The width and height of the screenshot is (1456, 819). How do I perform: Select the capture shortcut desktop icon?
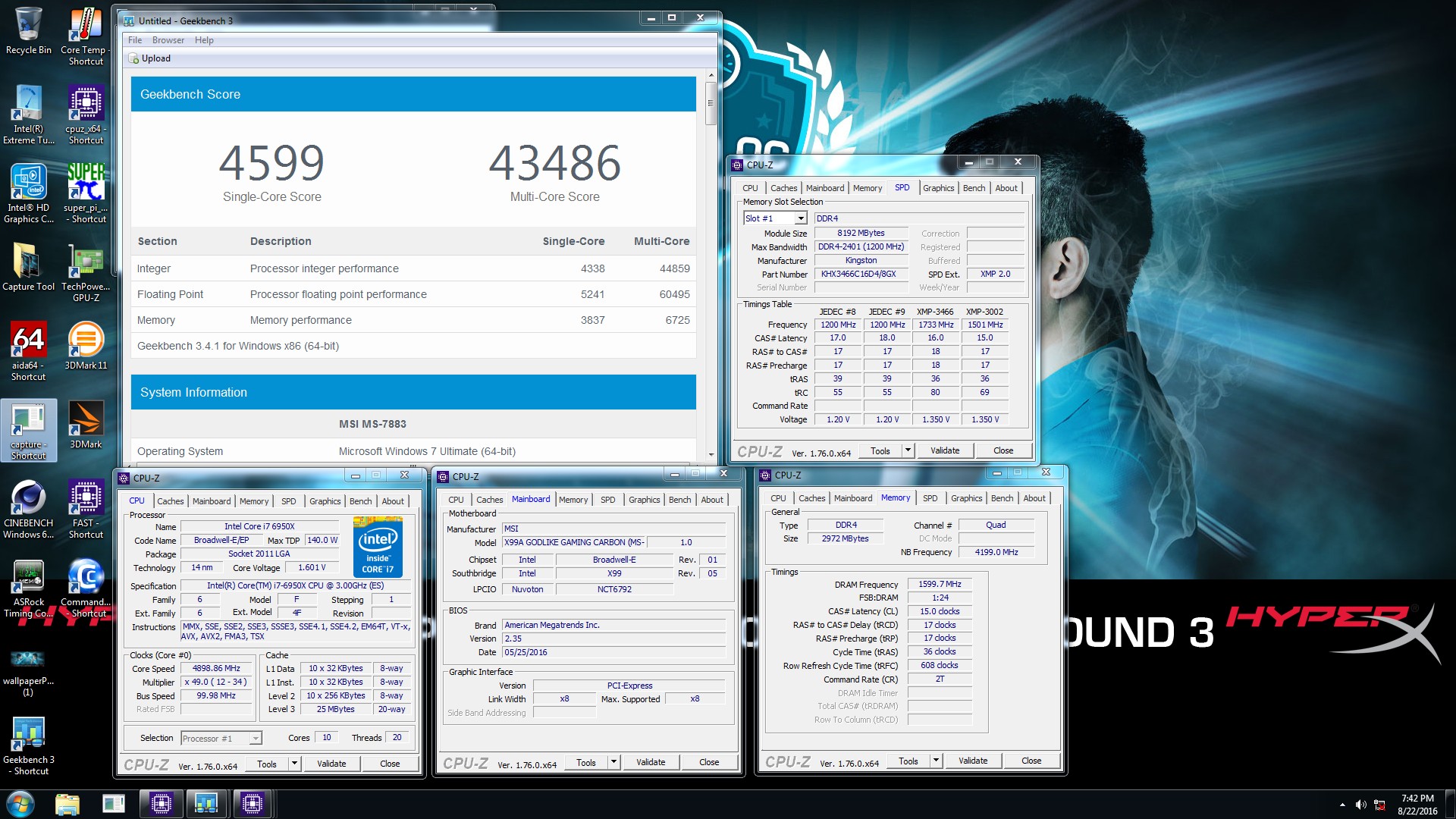point(28,431)
